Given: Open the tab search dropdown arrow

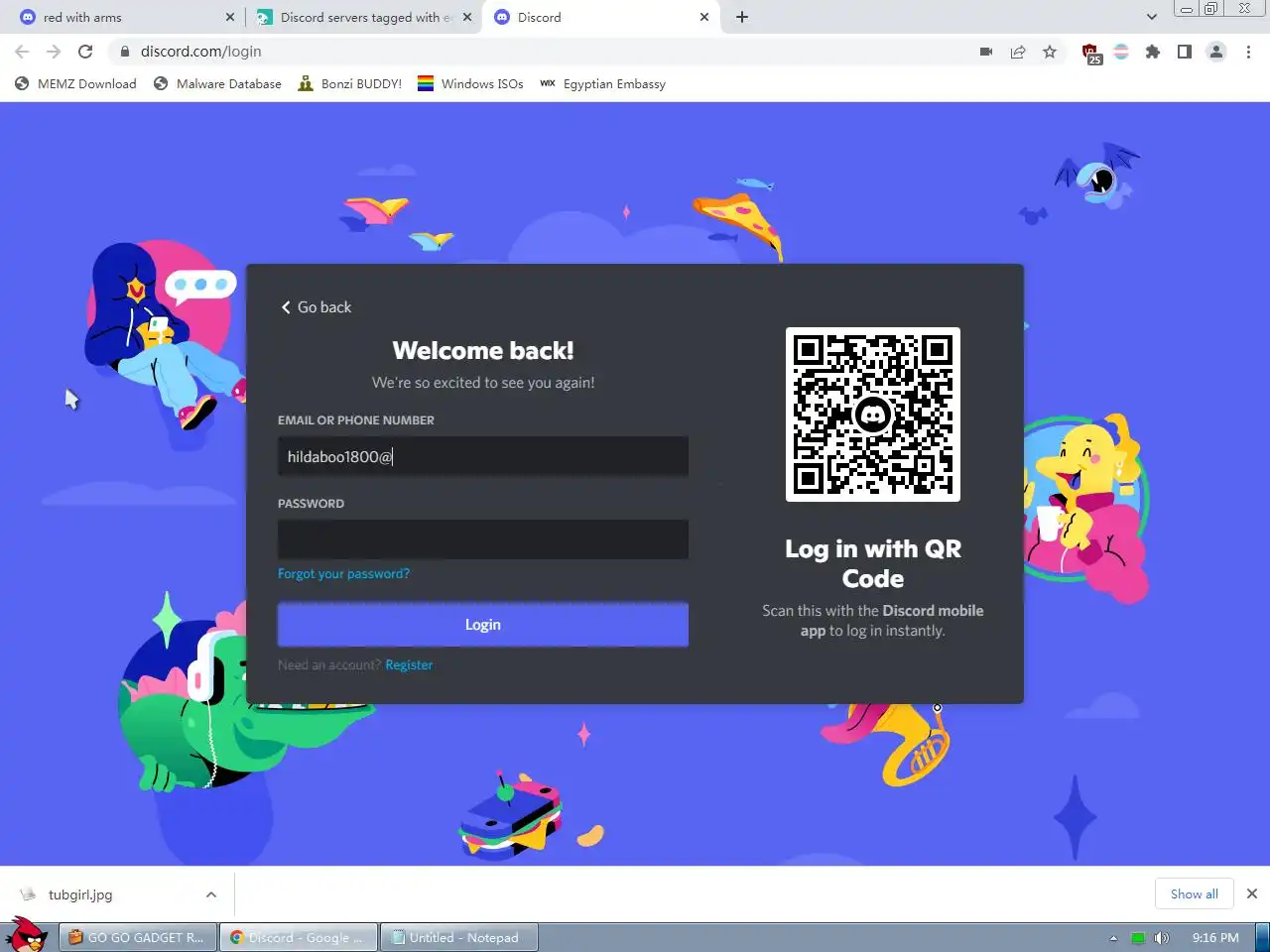Looking at the screenshot, I should tap(1151, 17).
